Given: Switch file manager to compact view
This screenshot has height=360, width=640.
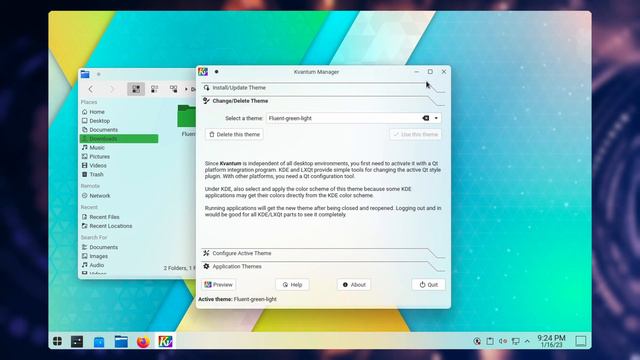Looking at the screenshot, I should pyautogui.click(x=154, y=89).
